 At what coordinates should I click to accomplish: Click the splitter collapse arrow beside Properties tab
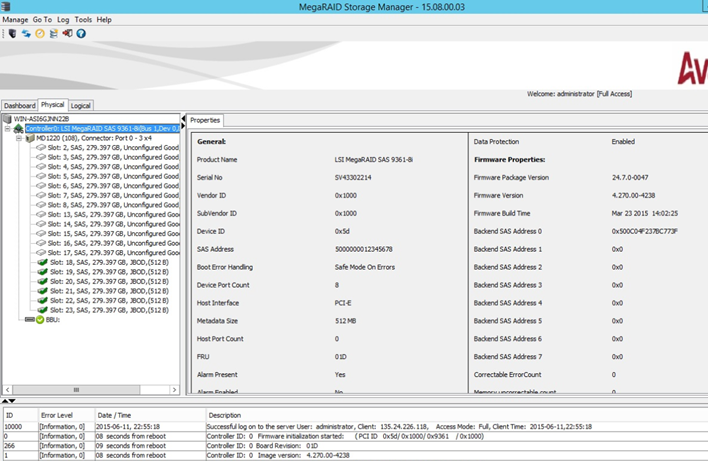coord(183,120)
